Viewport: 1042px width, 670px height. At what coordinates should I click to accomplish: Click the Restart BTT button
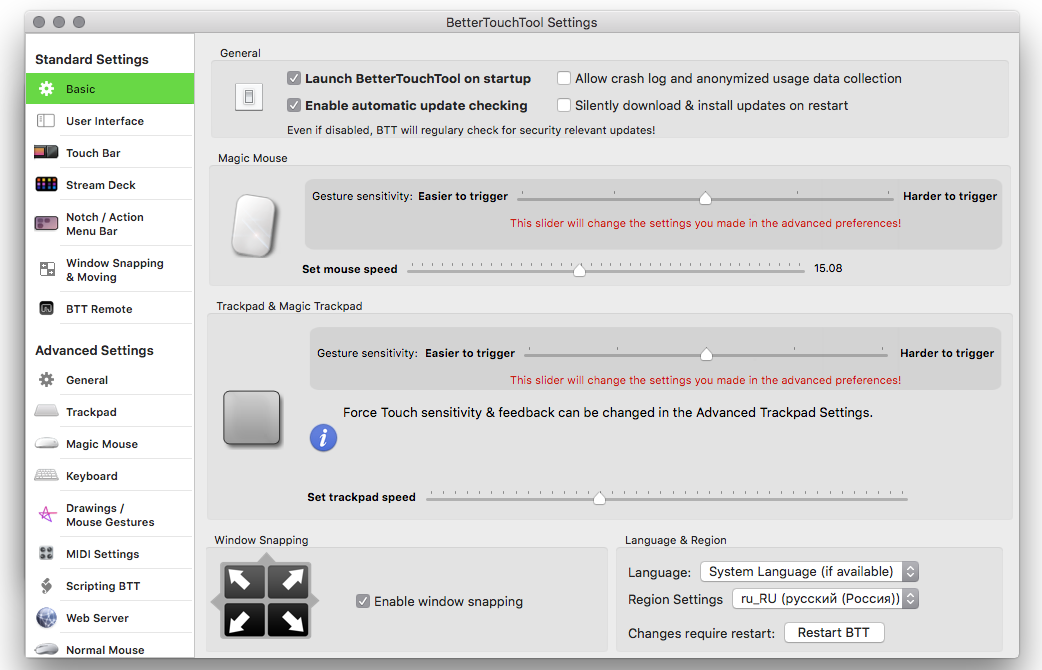[834, 633]
